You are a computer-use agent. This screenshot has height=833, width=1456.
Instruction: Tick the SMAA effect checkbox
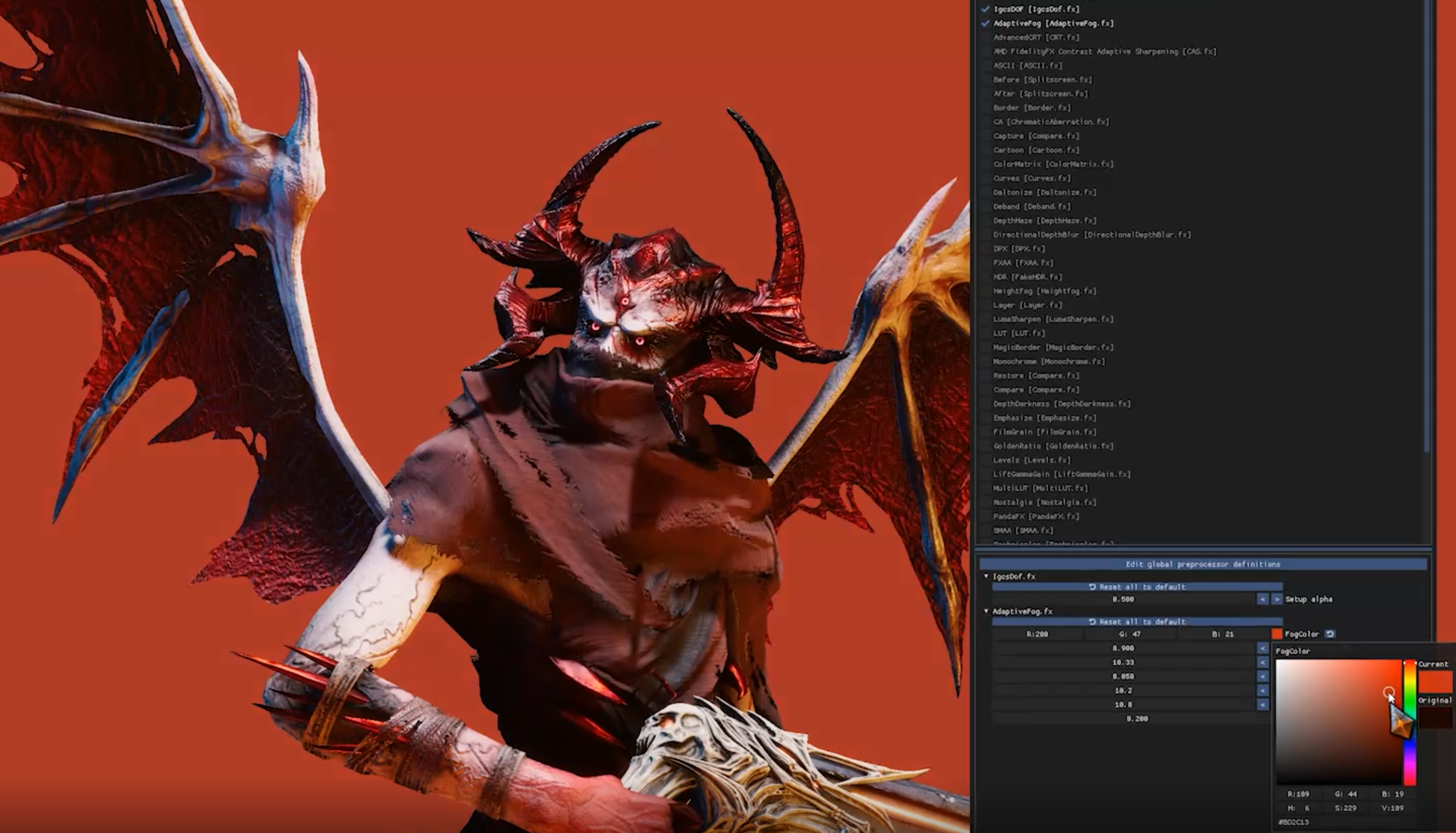click(x=985, y=531)
